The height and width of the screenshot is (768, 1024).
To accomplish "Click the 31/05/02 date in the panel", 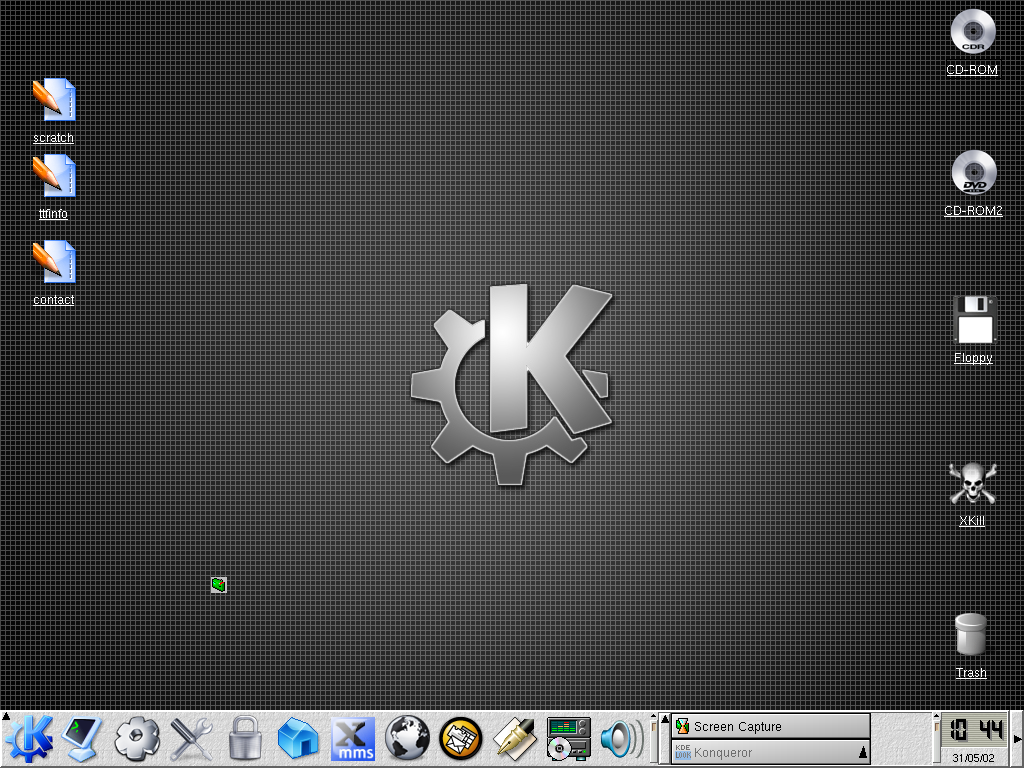I will [x=973, y=758].
